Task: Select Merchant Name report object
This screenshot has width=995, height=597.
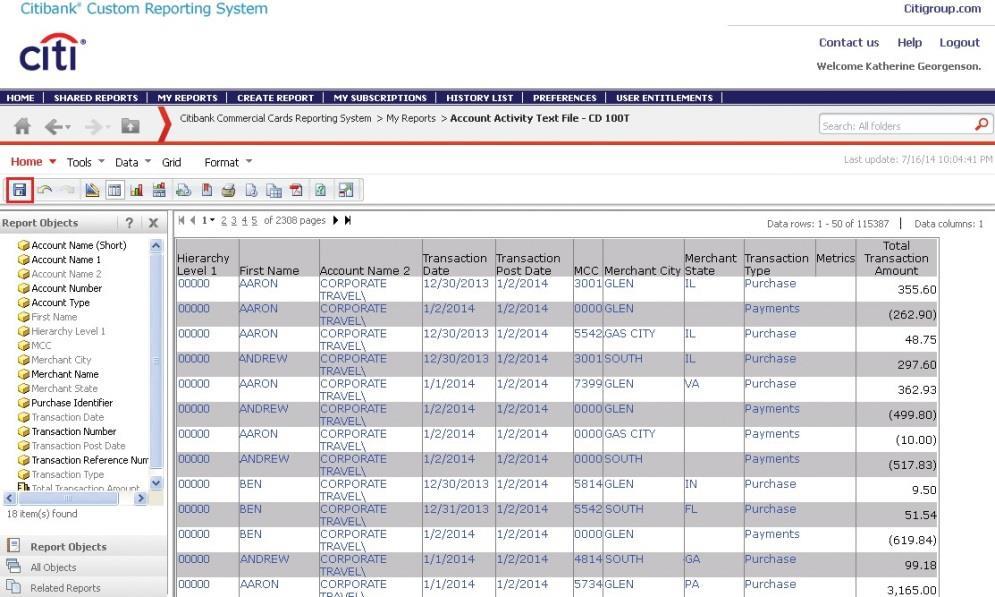Action: (65, 374)
